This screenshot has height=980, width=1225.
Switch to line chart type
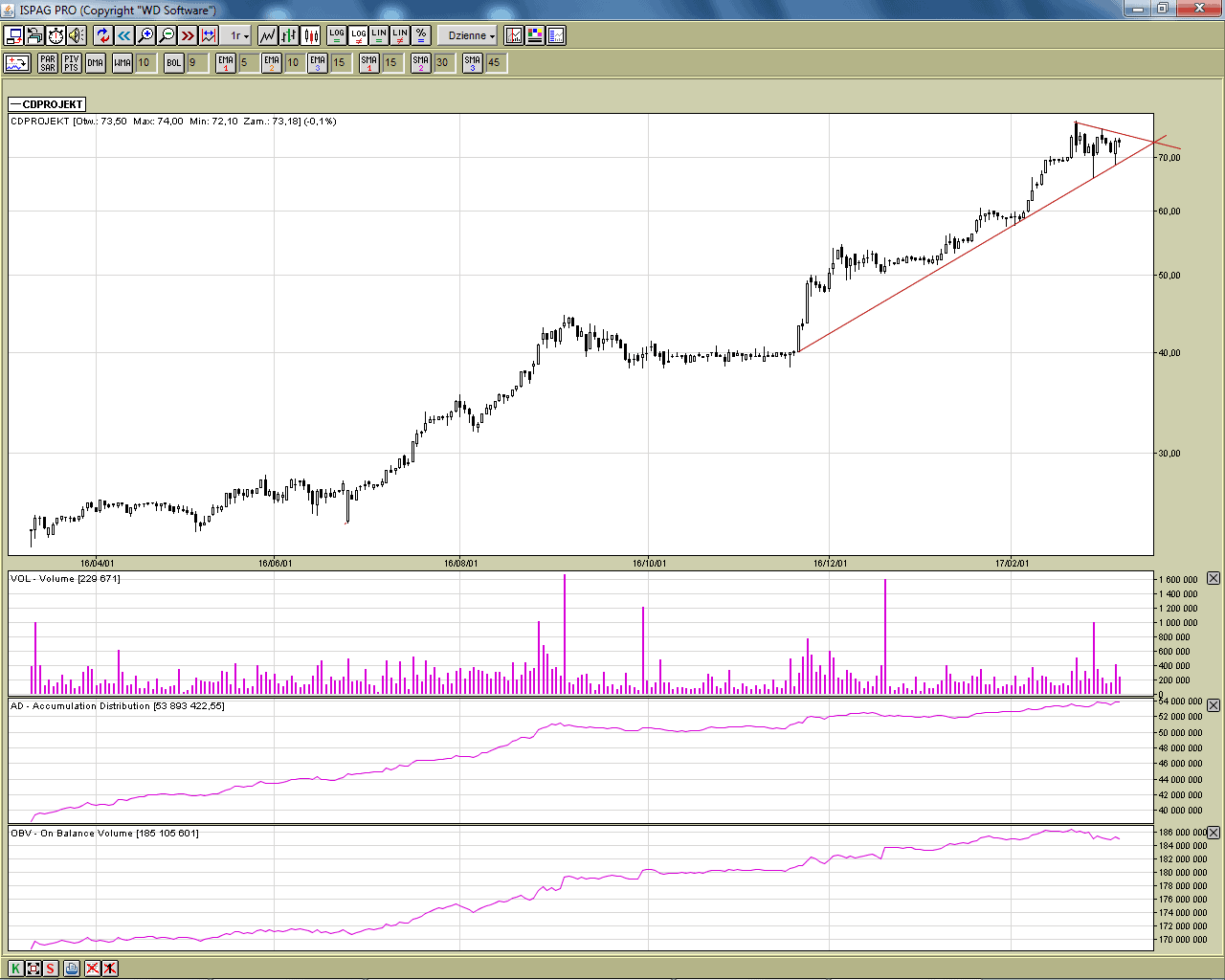(268, 35)
